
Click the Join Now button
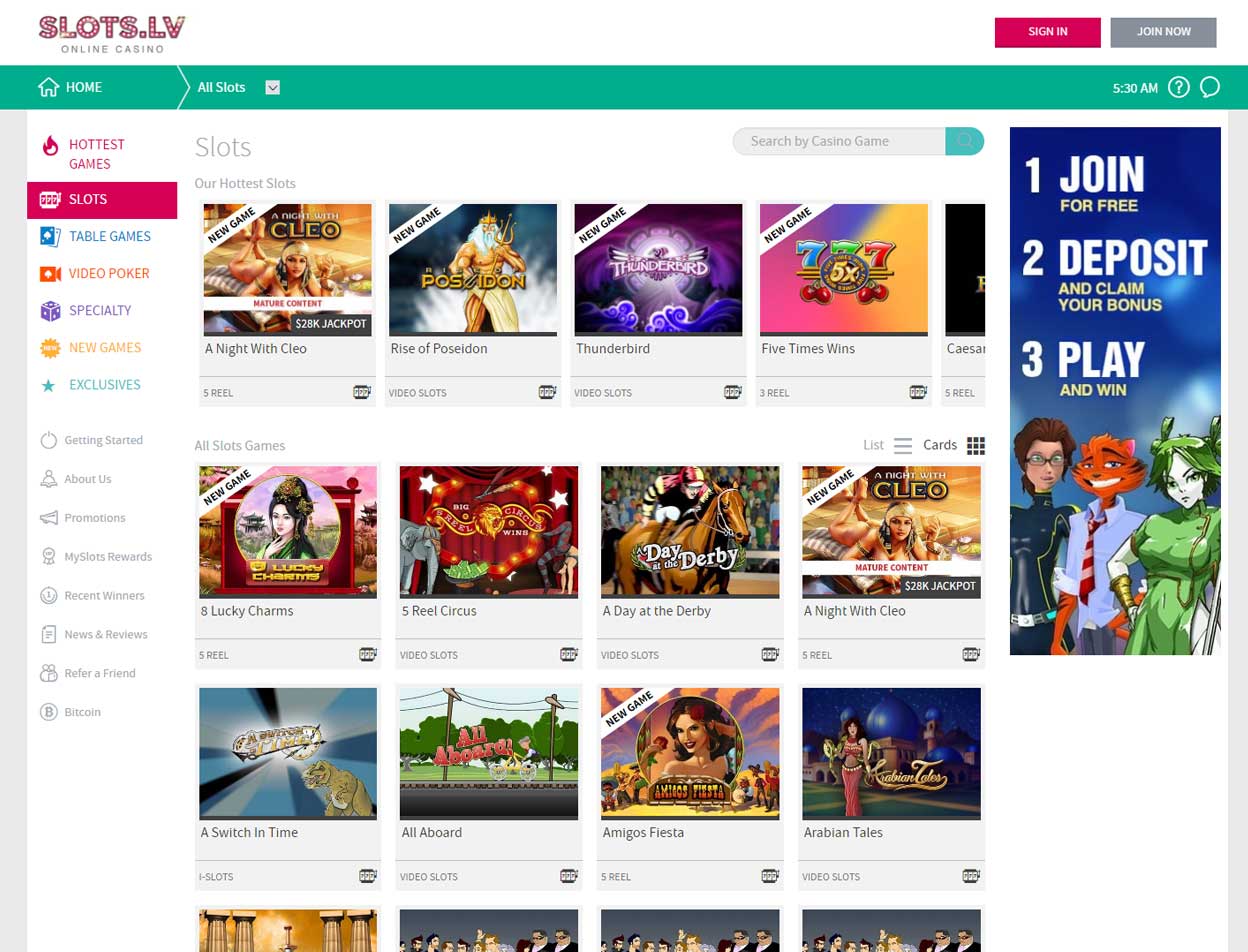tap(1163, 32)
